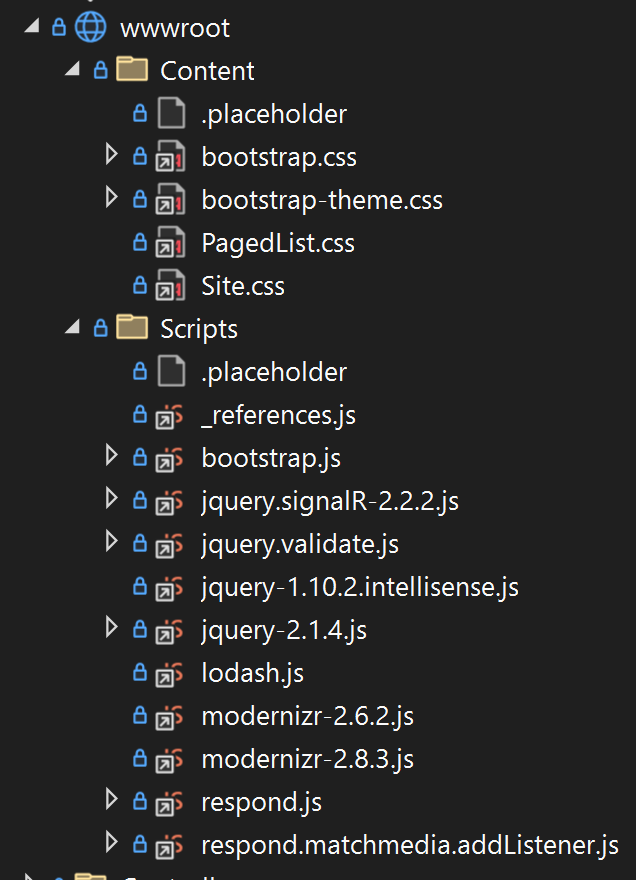The image size is (636, 880).
Task: Select lodash.js file name
Action: coord(253,673)
